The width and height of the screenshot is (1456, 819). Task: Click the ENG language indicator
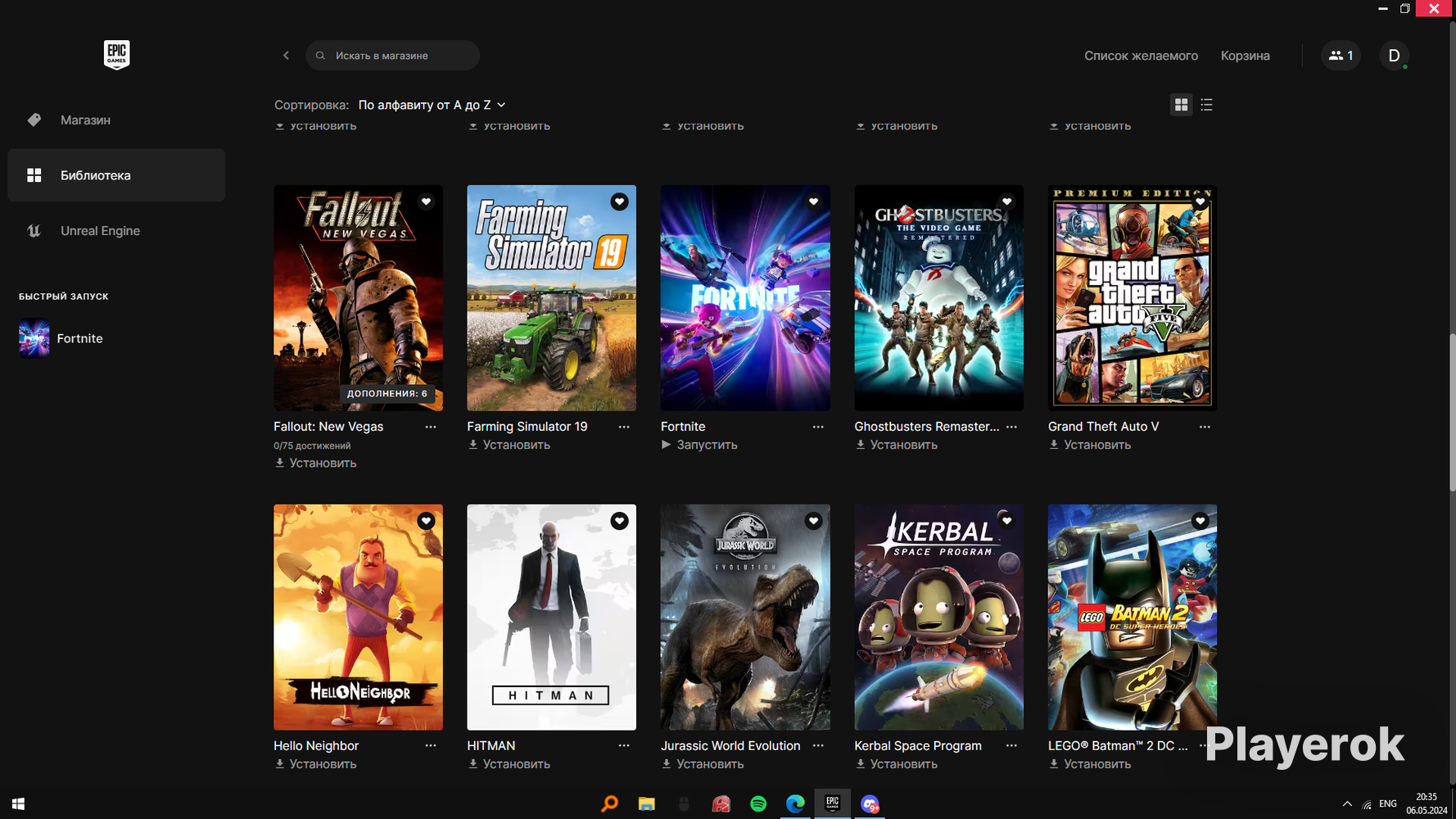[1388, 804]
